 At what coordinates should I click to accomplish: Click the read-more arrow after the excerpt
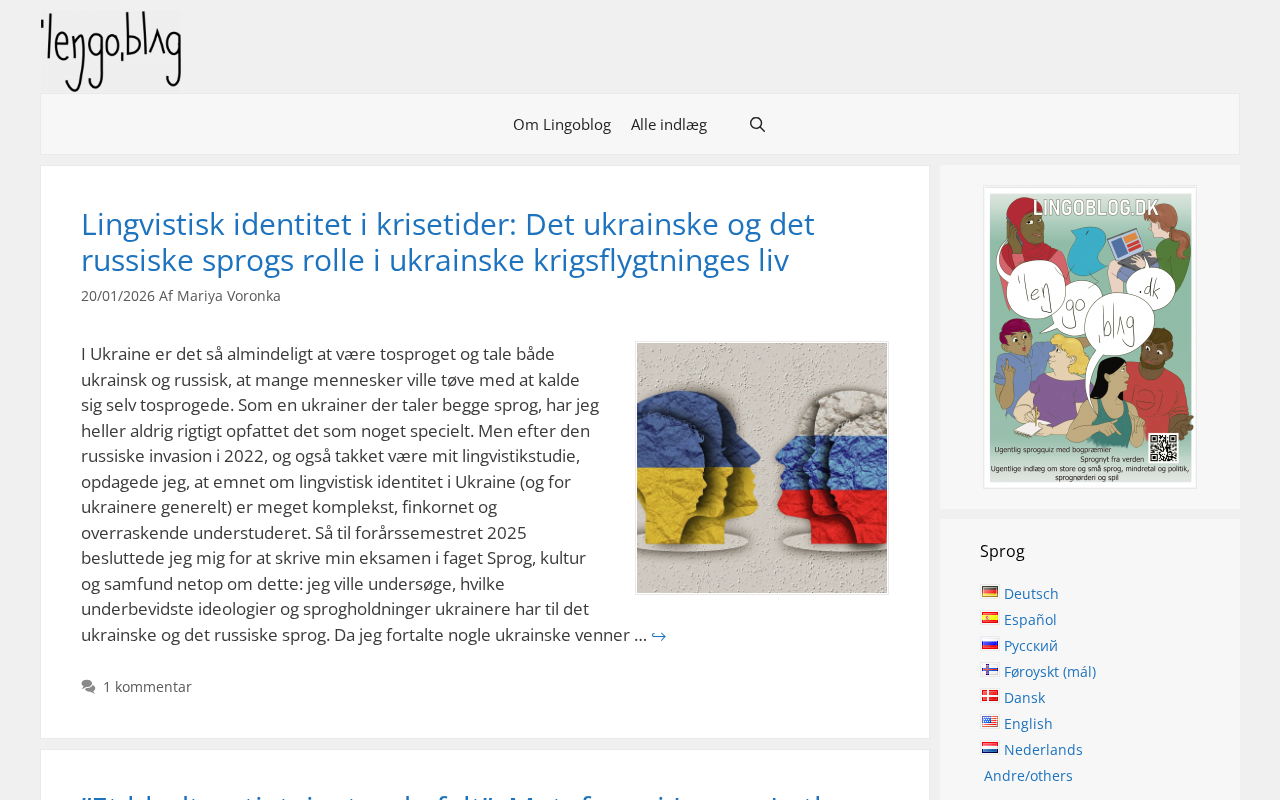(659, 636)
